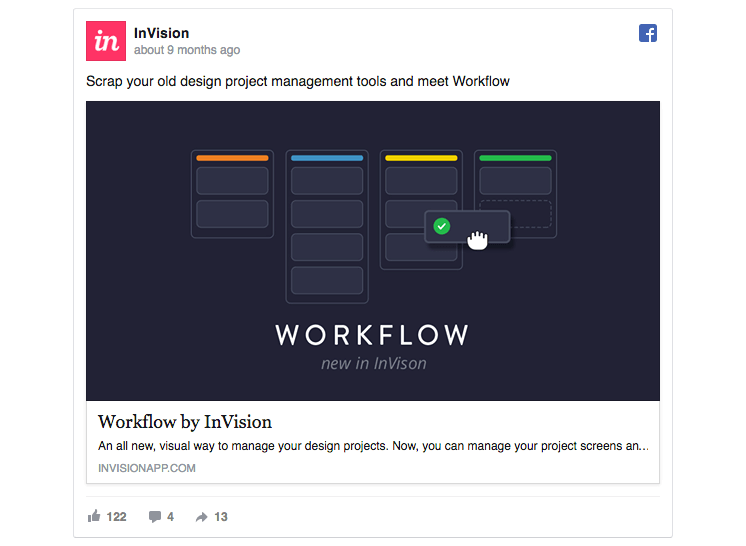Click the 122 likes count
This screenshot has height=546, width=746.
pos(116,517)
